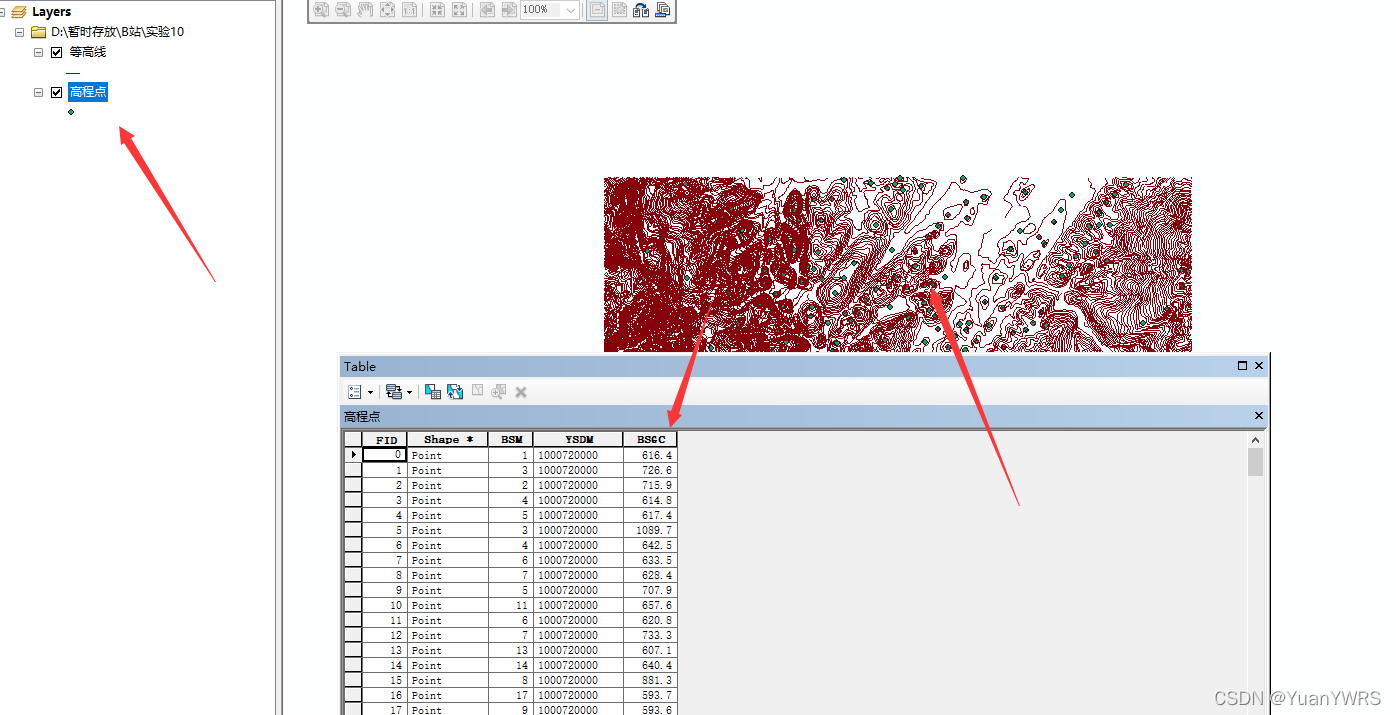Screen dimensions: 1396x715
Task: Go forward to next layout extent
Action: 509,10
